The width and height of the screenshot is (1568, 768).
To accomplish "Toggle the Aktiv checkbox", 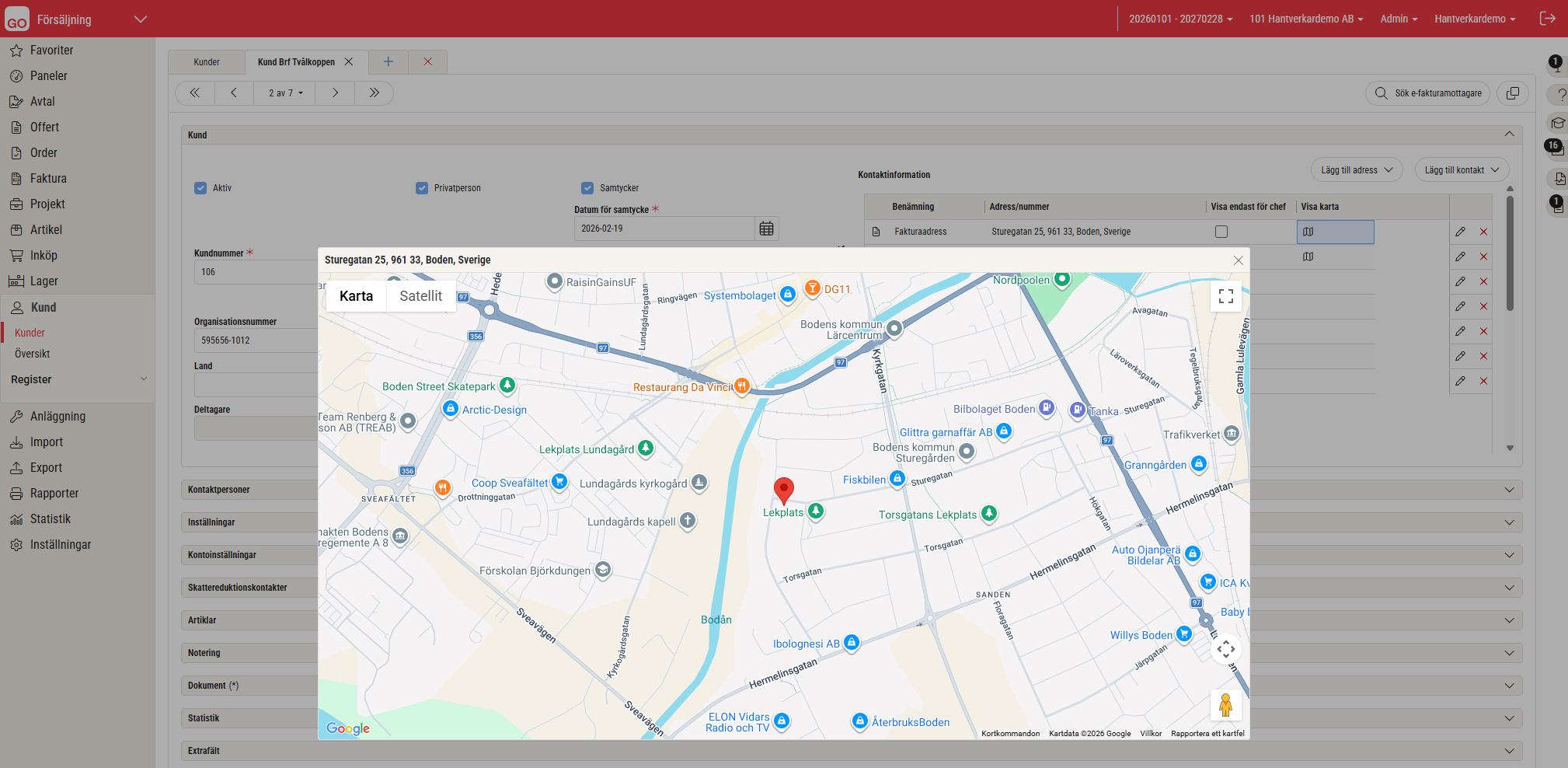I will click(200, 188).
